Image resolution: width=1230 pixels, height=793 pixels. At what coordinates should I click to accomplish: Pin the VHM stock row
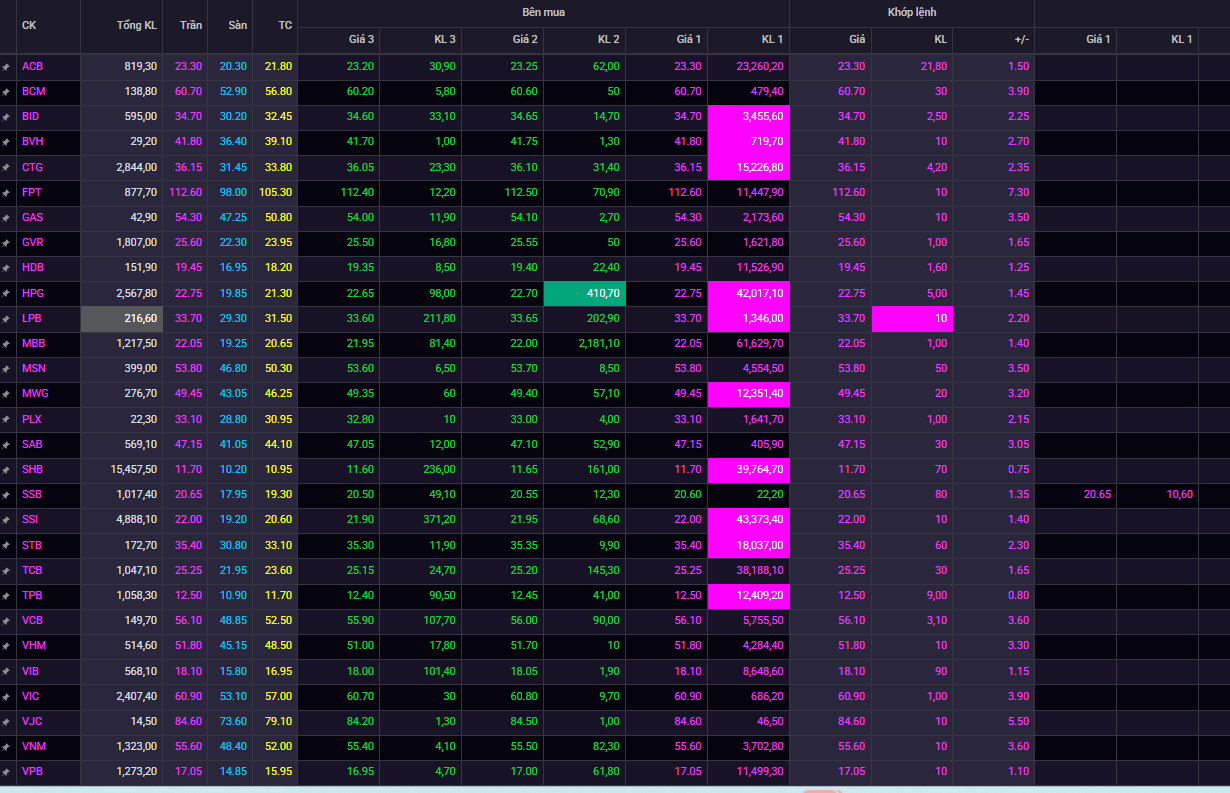(x=6, y=647)
